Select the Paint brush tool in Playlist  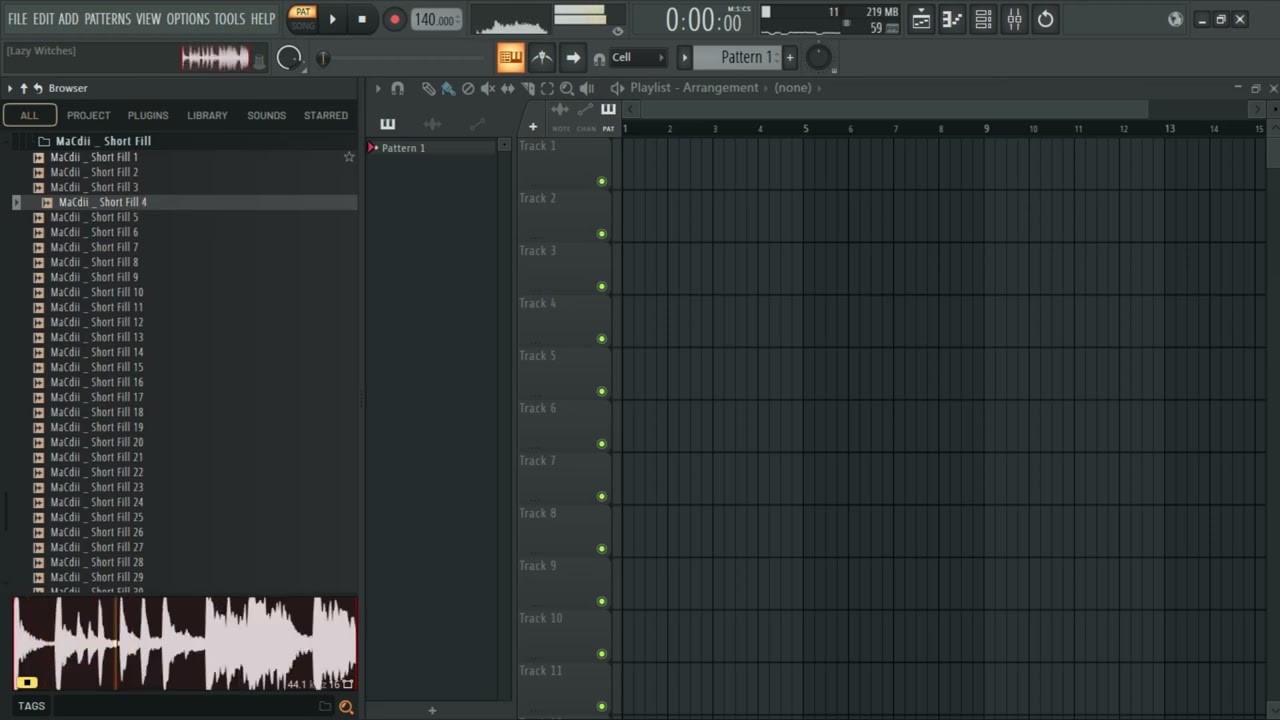448,88
